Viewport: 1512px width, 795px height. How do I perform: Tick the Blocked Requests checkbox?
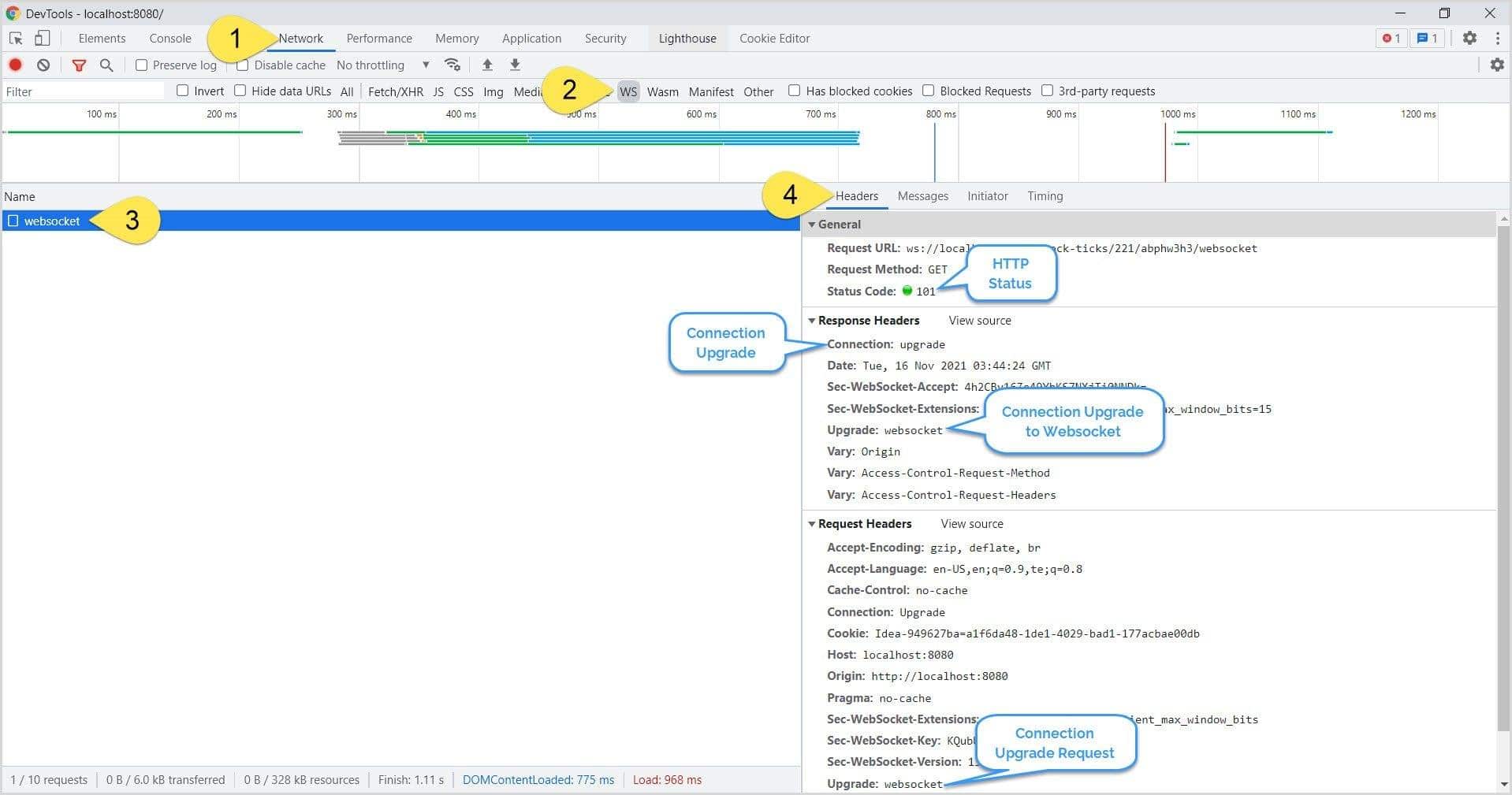(x=929, y=91)
